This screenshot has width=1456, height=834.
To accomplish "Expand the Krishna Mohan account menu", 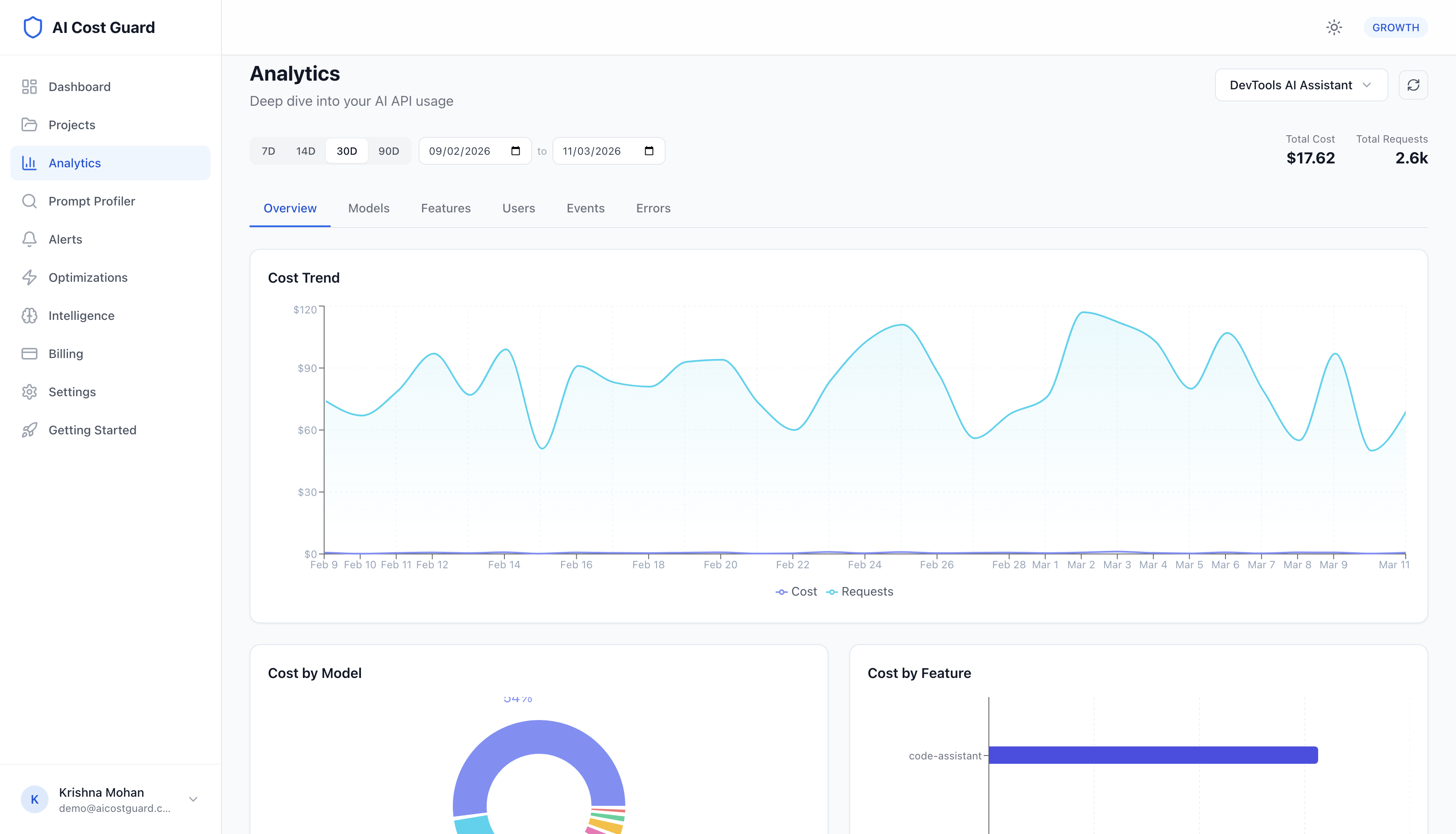I will [x=193, y=799].
